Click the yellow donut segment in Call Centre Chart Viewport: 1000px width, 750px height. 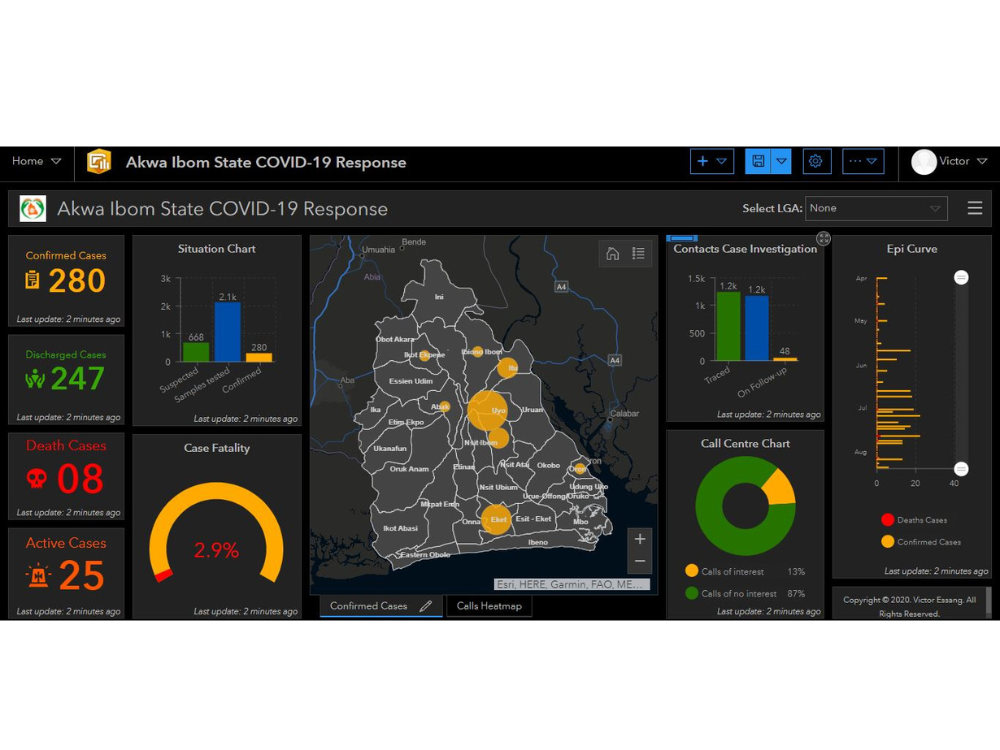click(x=780, y=487)
